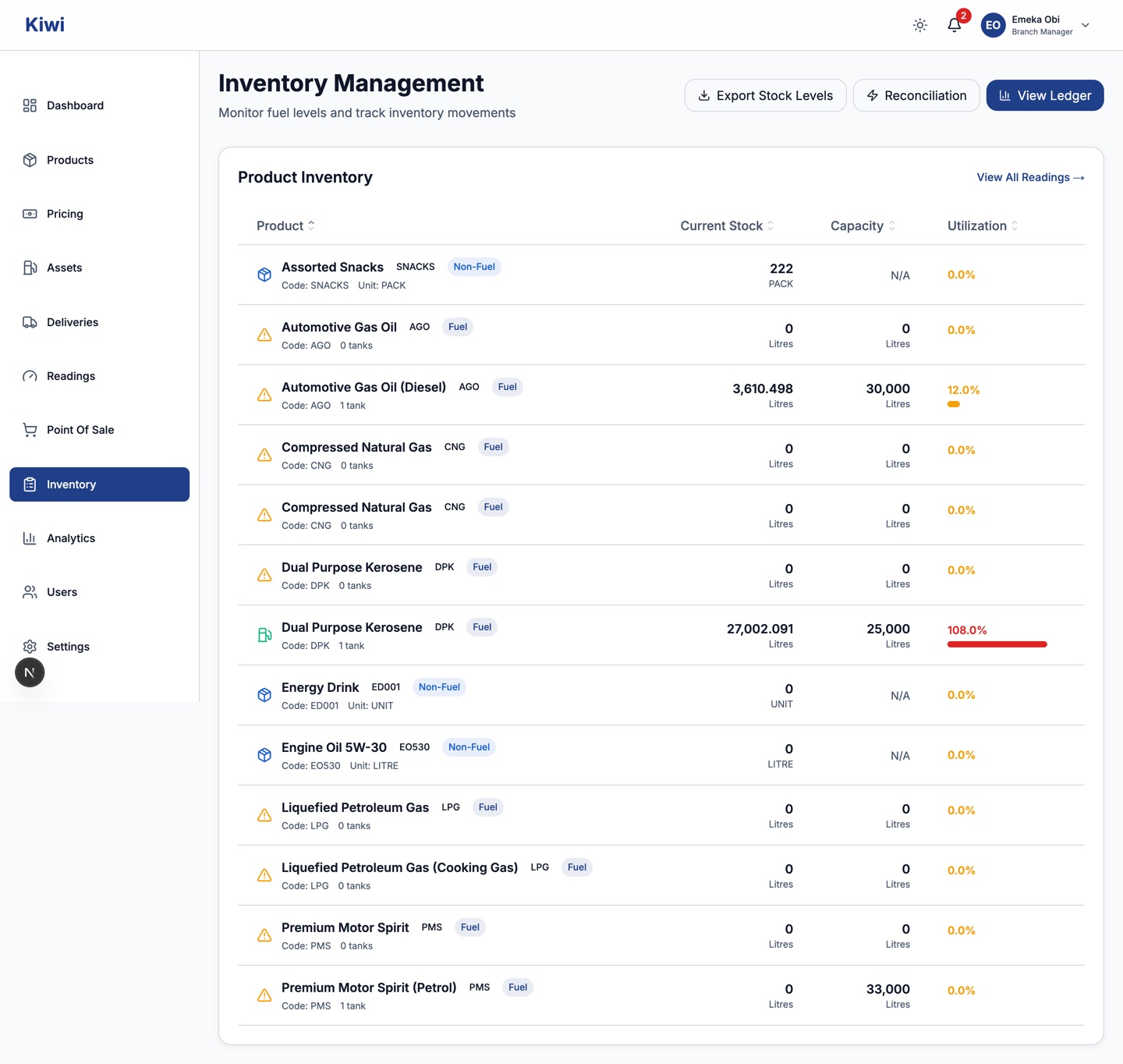Click the Point Of Sale cart icon

click(x=30, y=430)
